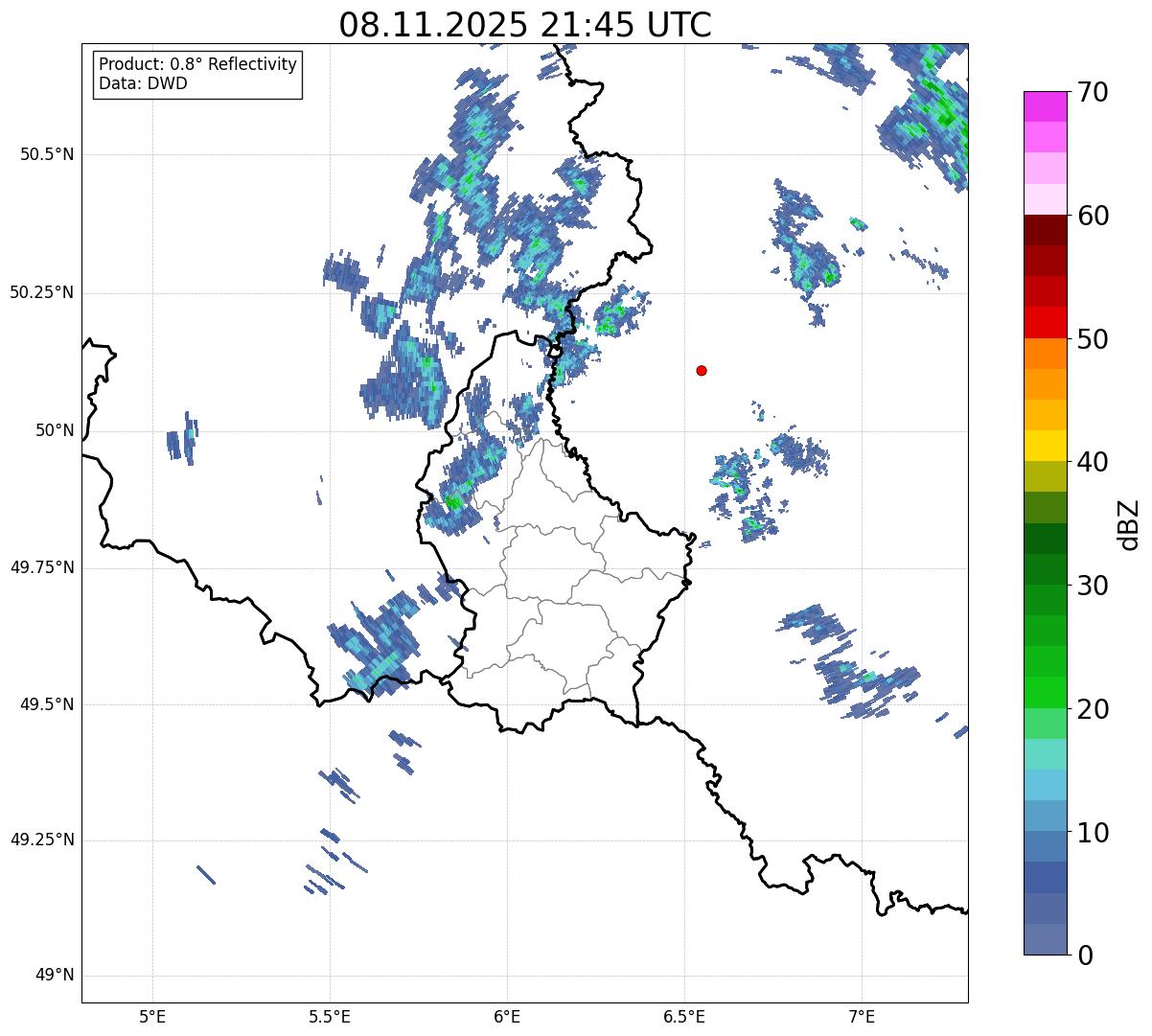Click the "dBZ" colorbar axis label

tap(1129, 523)
